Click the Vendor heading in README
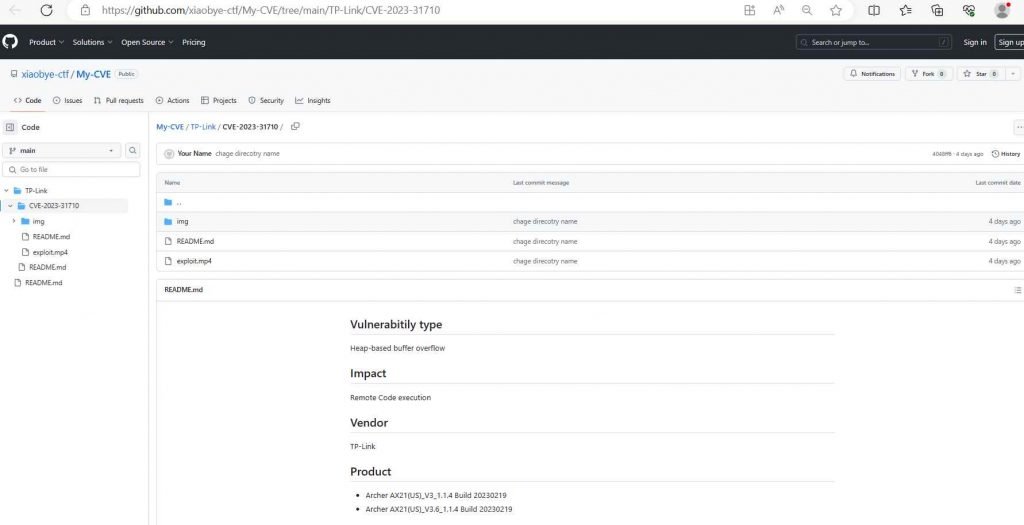 pyautogui.click(x=369, y=423)
